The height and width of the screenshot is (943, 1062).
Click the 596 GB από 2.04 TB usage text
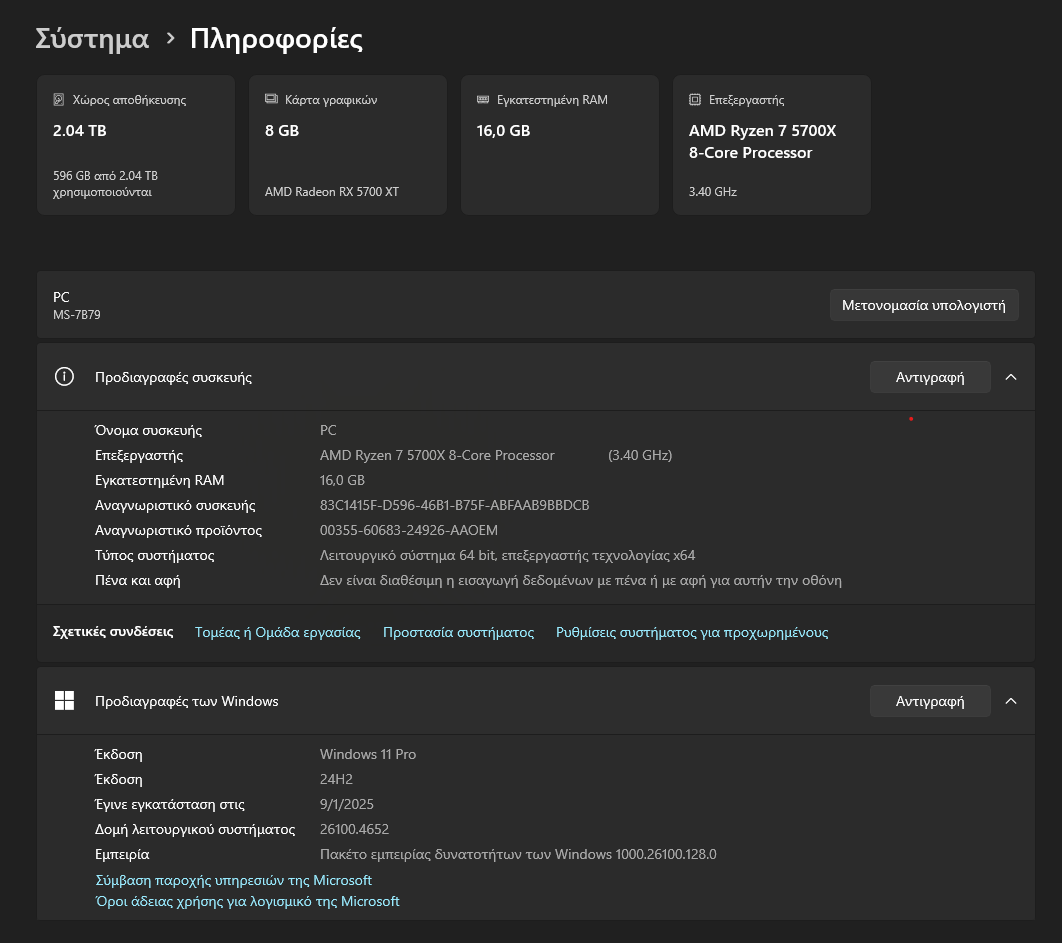click(105, 184)
